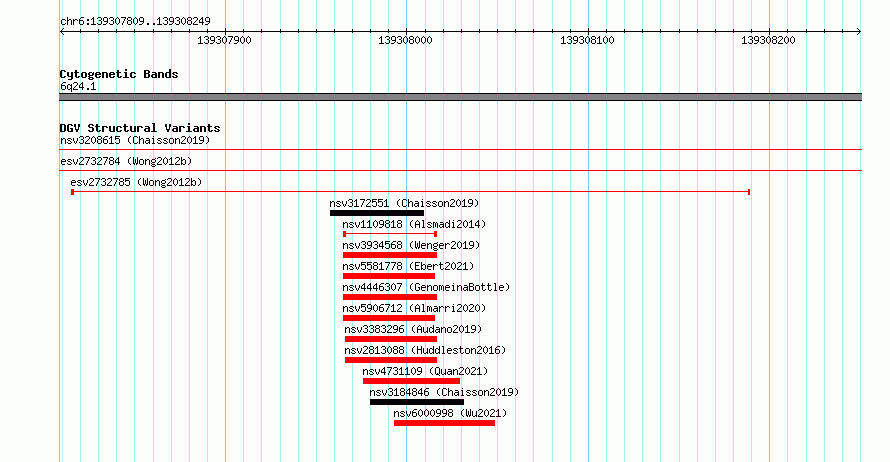The width and height of the screenshot is (890, 462).
Task: Click ruler position 139308200
Action: 769,40
